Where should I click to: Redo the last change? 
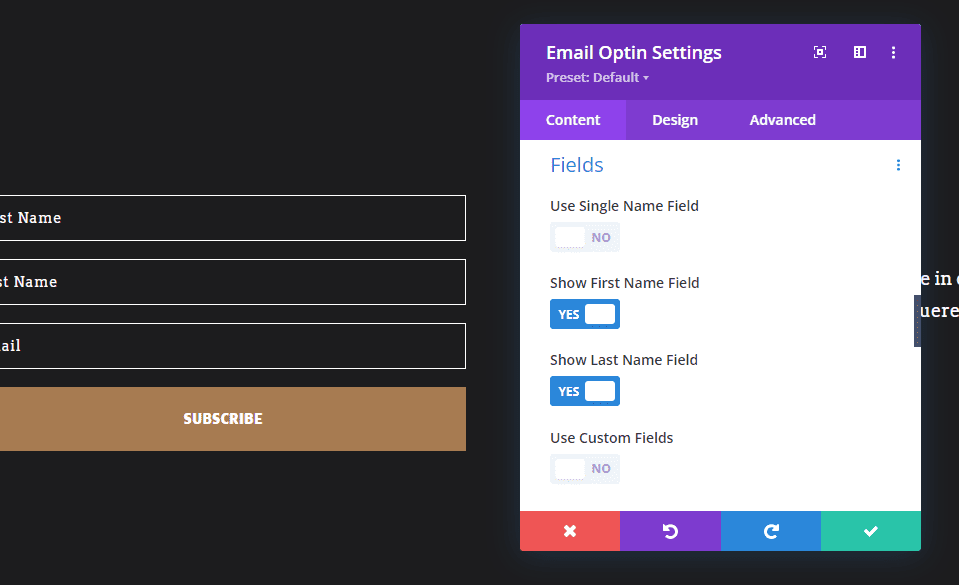click(x=771, y=531)
